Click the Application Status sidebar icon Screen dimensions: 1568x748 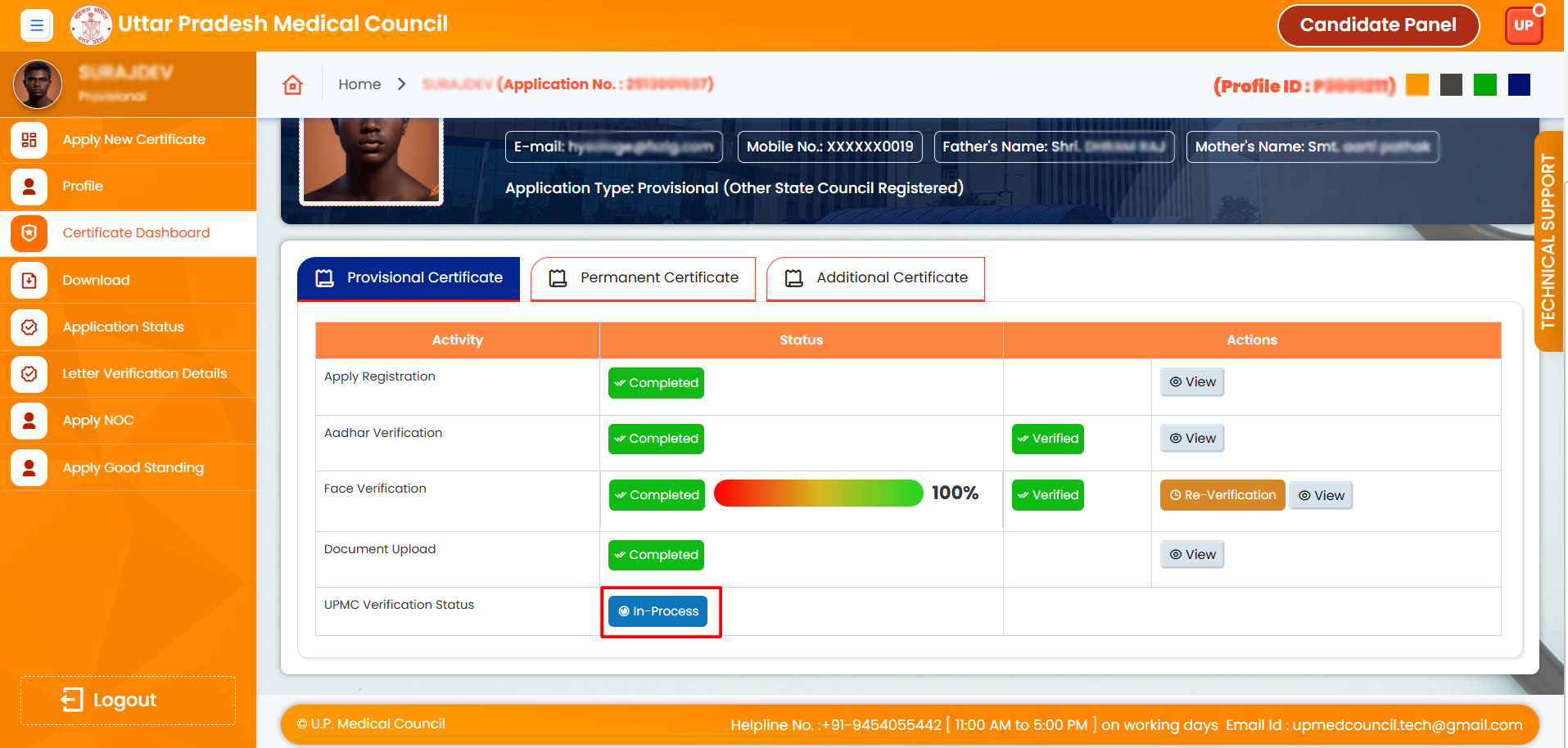tap(29, 327)
